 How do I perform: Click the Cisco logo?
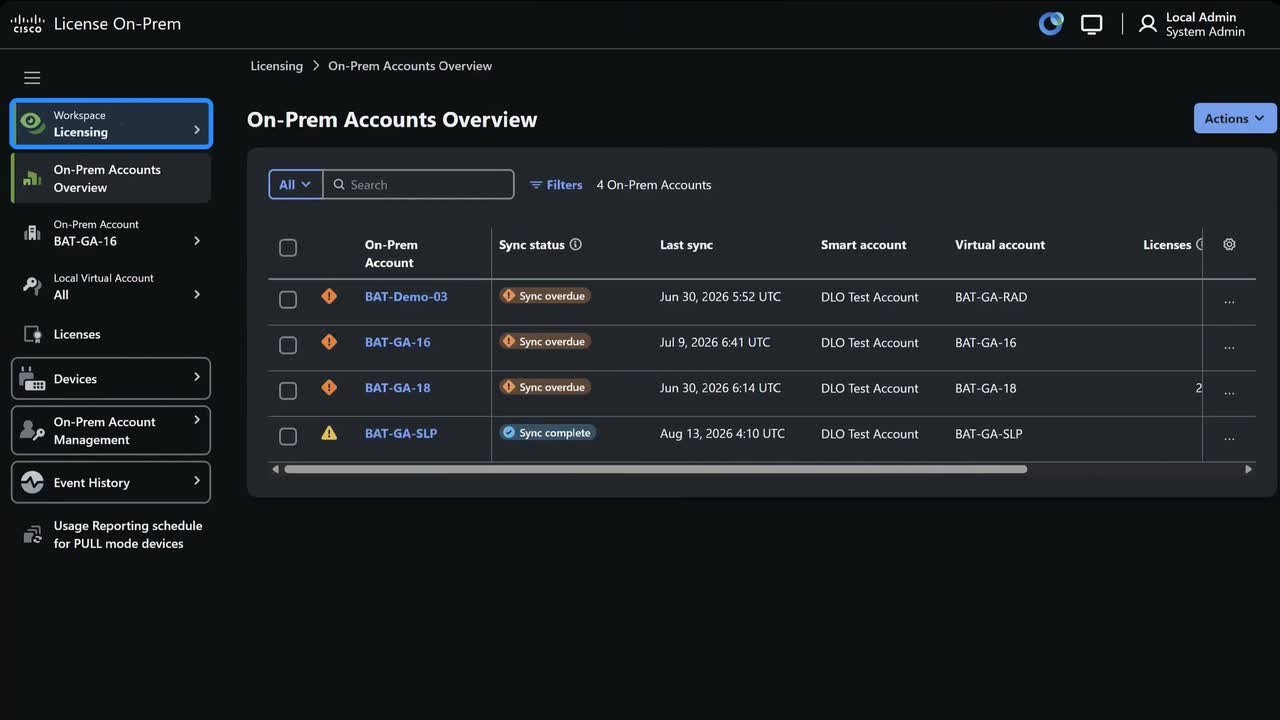point(27,24)
